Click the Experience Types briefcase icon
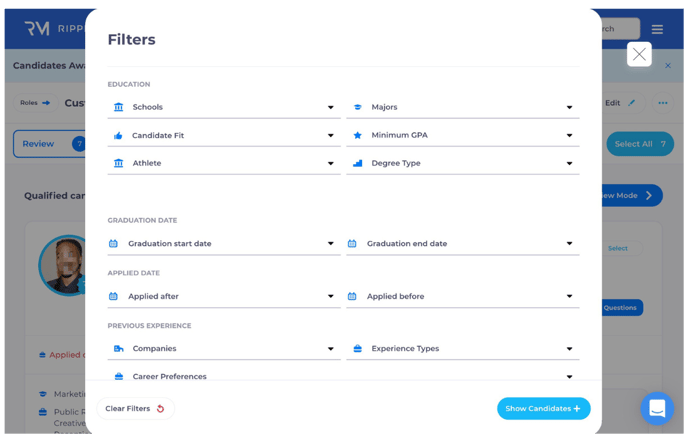This screenshot has width=688, height=437. pos(357,349)
